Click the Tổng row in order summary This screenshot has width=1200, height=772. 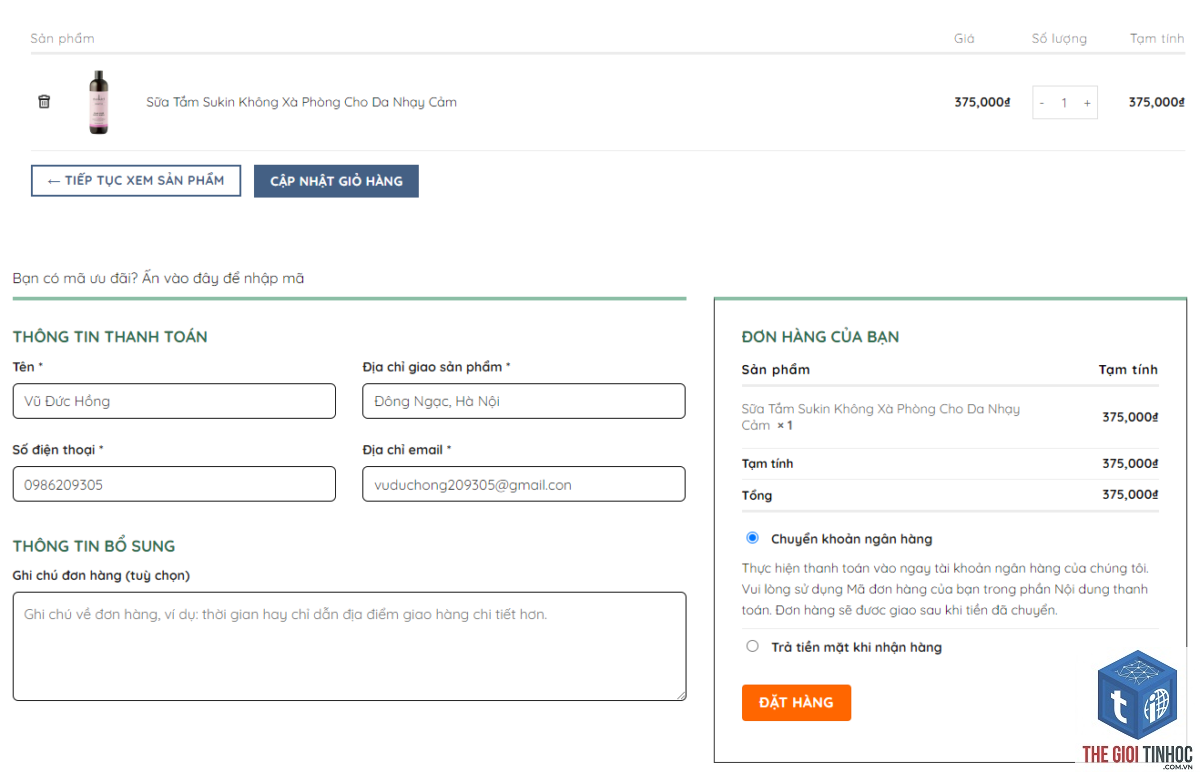point(950,495)
